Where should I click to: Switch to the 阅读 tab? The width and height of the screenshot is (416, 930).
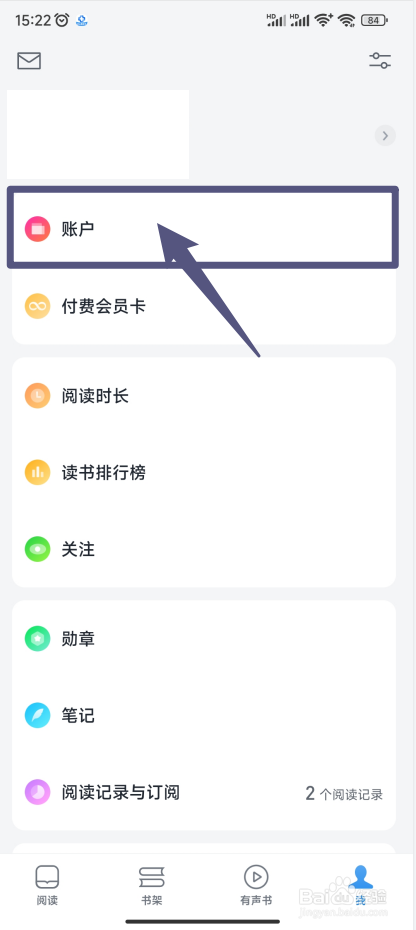point(47,886)
